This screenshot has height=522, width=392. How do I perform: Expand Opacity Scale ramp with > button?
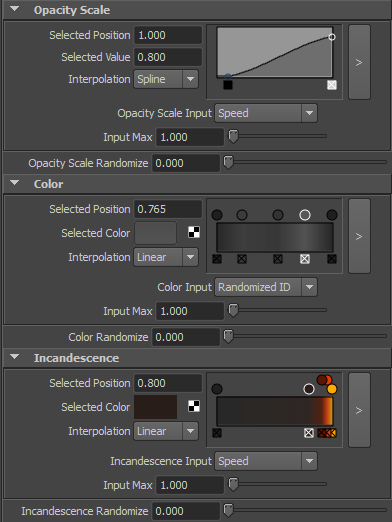tap(359, 62)
